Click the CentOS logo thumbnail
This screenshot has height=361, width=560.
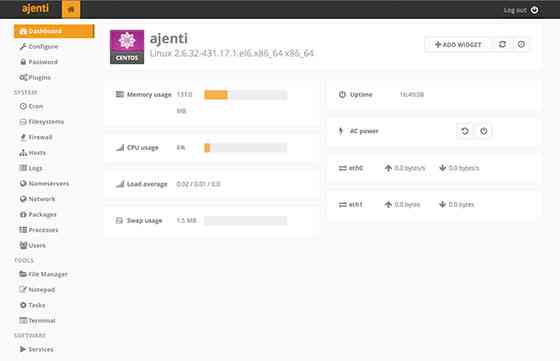[127, 47]
